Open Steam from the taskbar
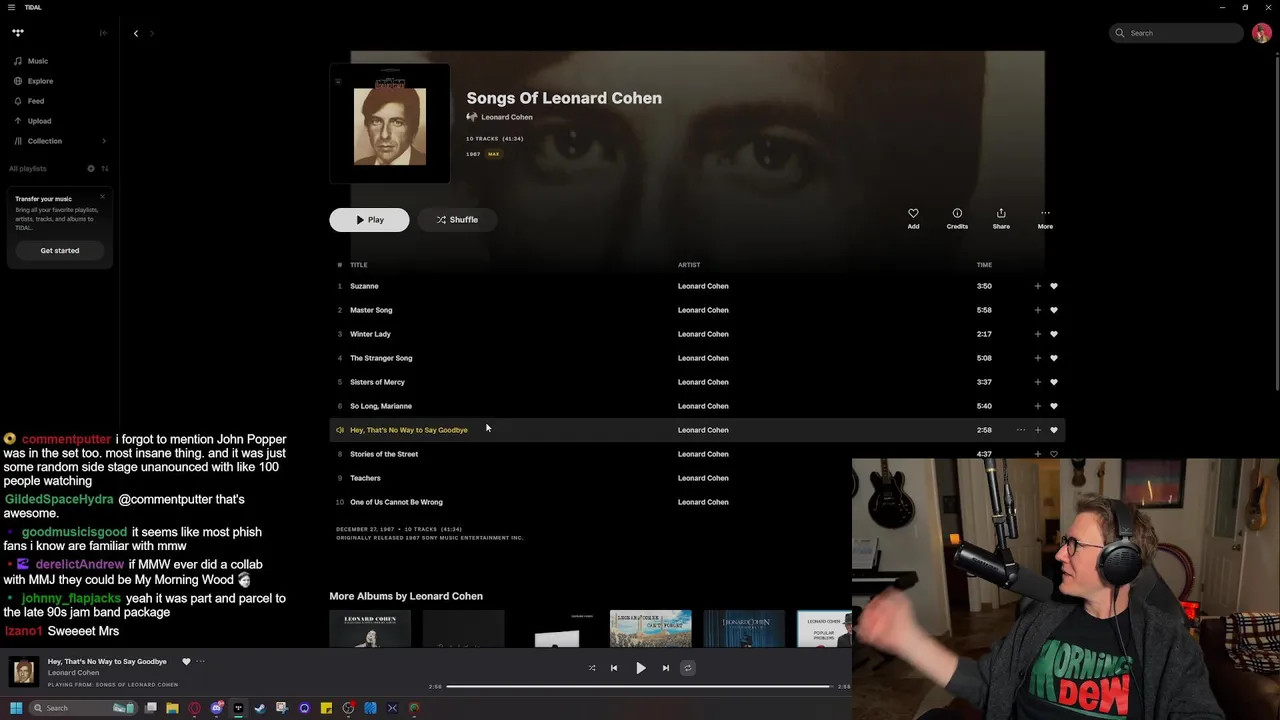 point(260,708)
